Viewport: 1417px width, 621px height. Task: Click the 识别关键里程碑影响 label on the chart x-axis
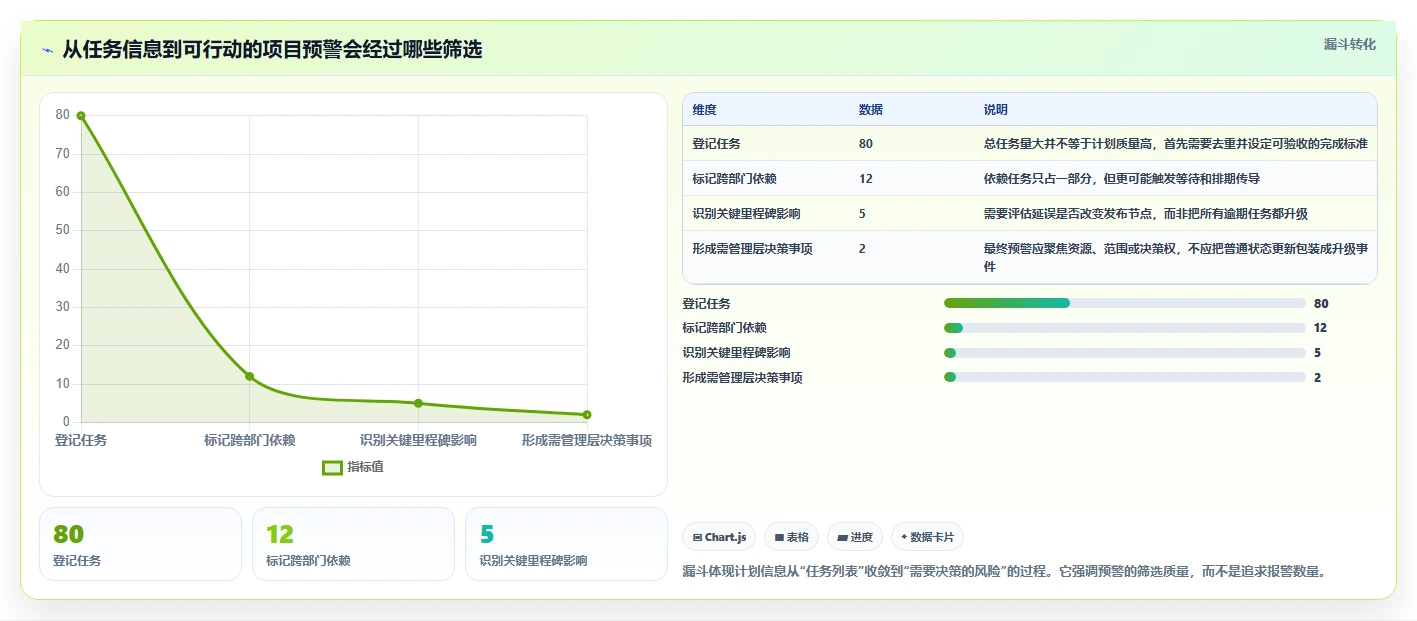pyautogui.click(x=418, y=440)
